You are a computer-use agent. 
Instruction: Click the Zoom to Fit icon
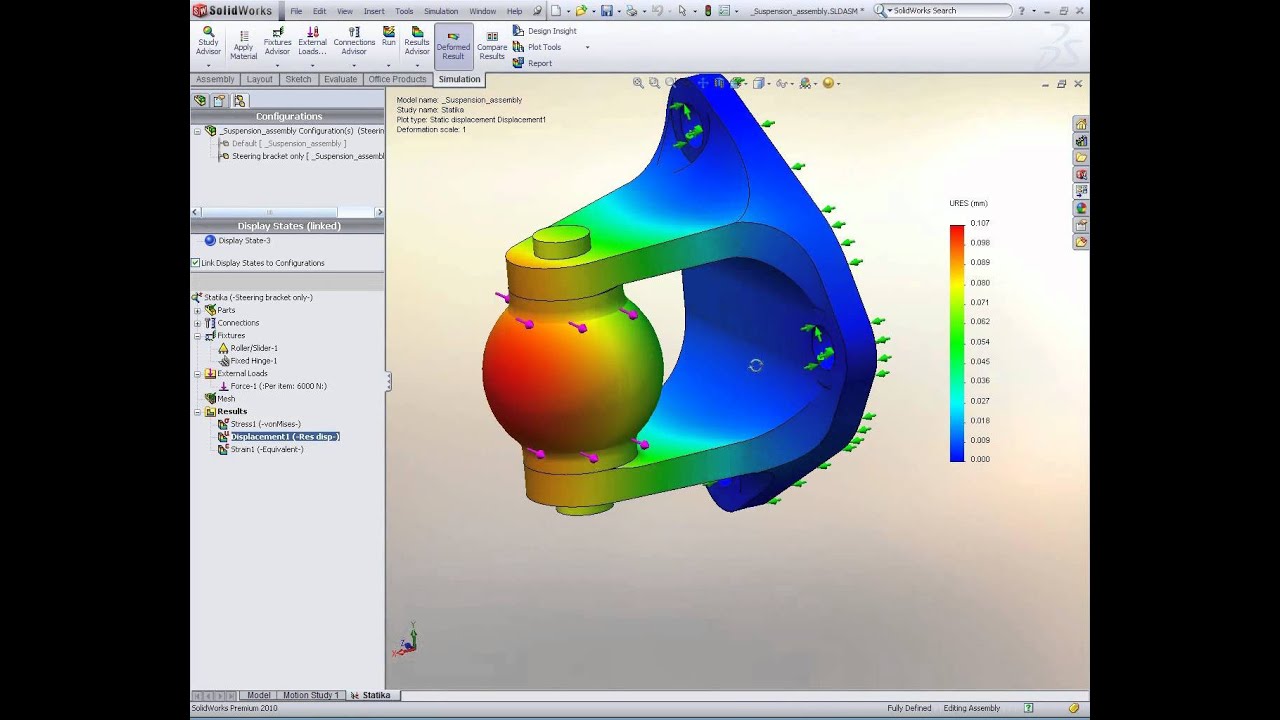(638, 83)
